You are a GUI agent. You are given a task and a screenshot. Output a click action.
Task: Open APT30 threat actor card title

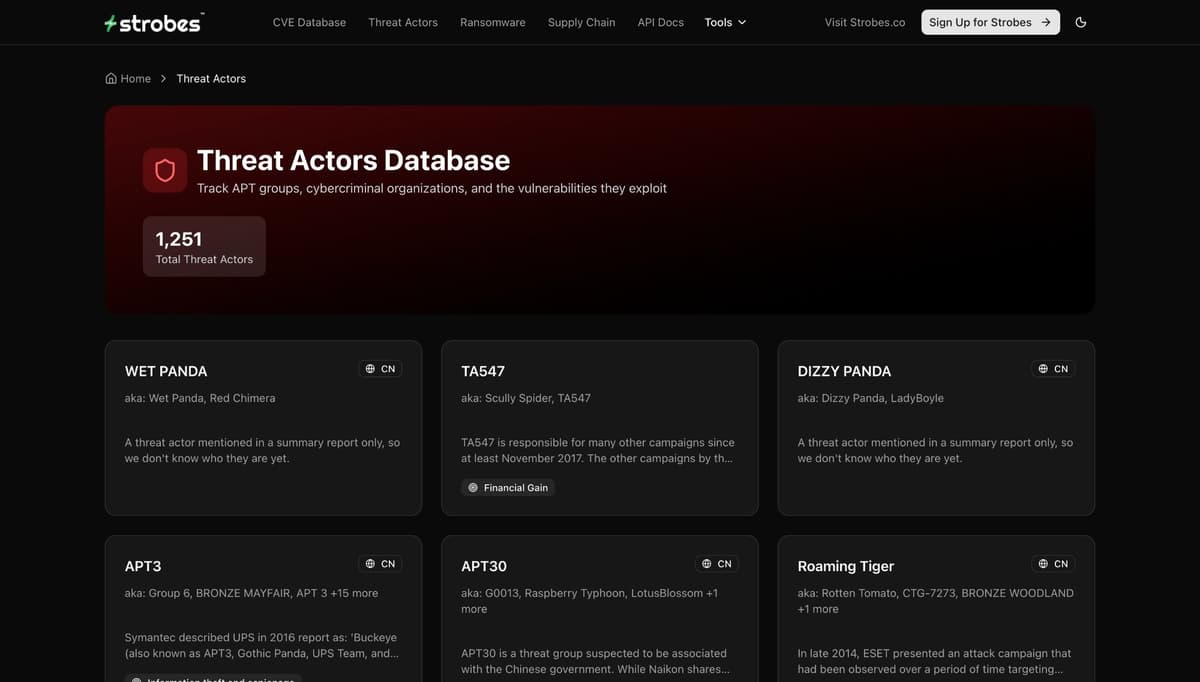point(484,566)
